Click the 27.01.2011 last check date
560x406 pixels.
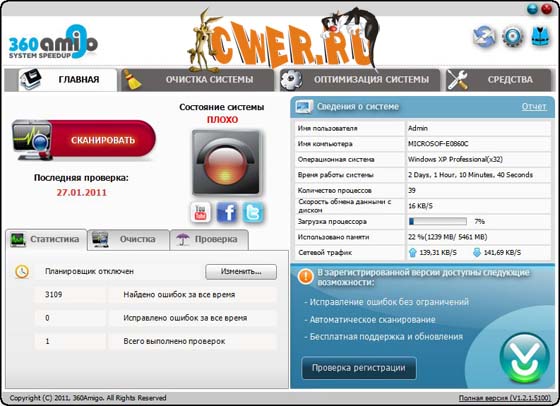point(81,193)
